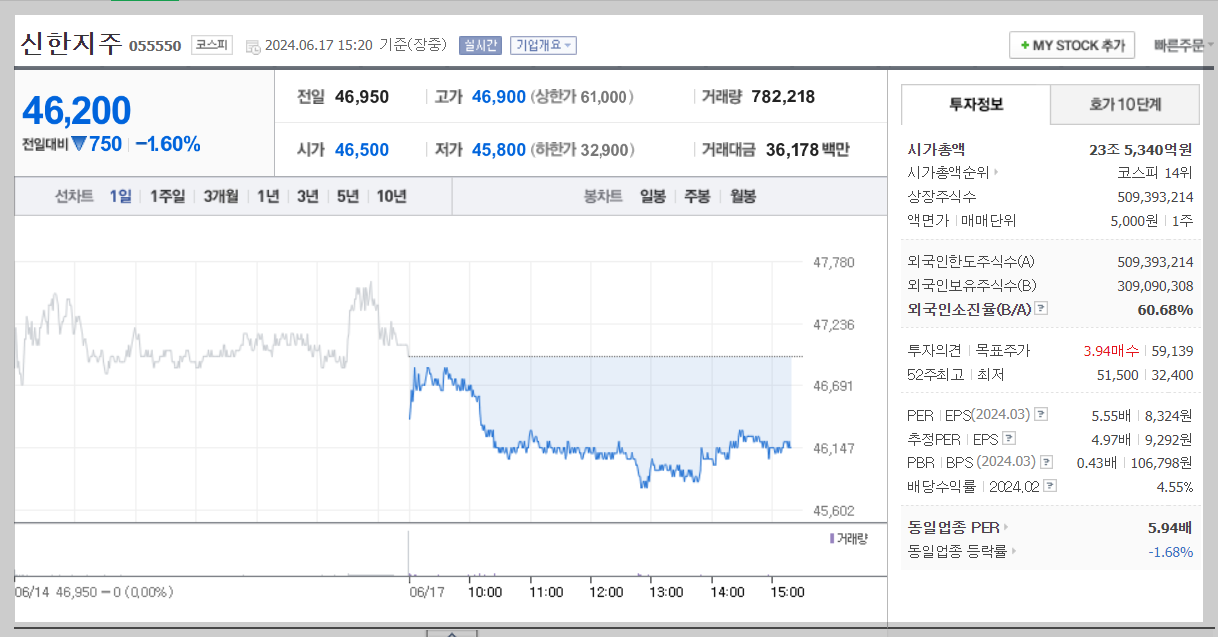Open the 시가총액순위 link
The image size is (1218, 637).
pyautogui.click(x=948, y=172)
